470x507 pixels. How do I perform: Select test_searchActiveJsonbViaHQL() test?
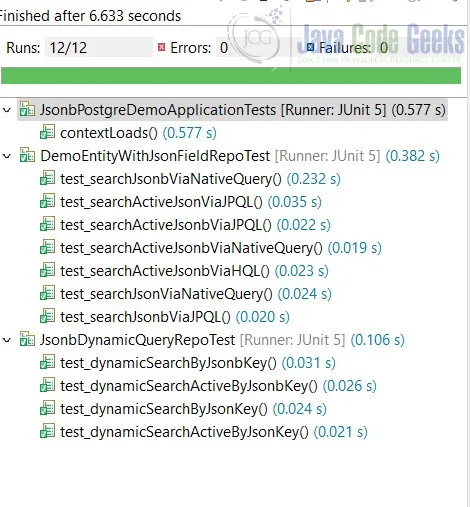coord(194,271)
